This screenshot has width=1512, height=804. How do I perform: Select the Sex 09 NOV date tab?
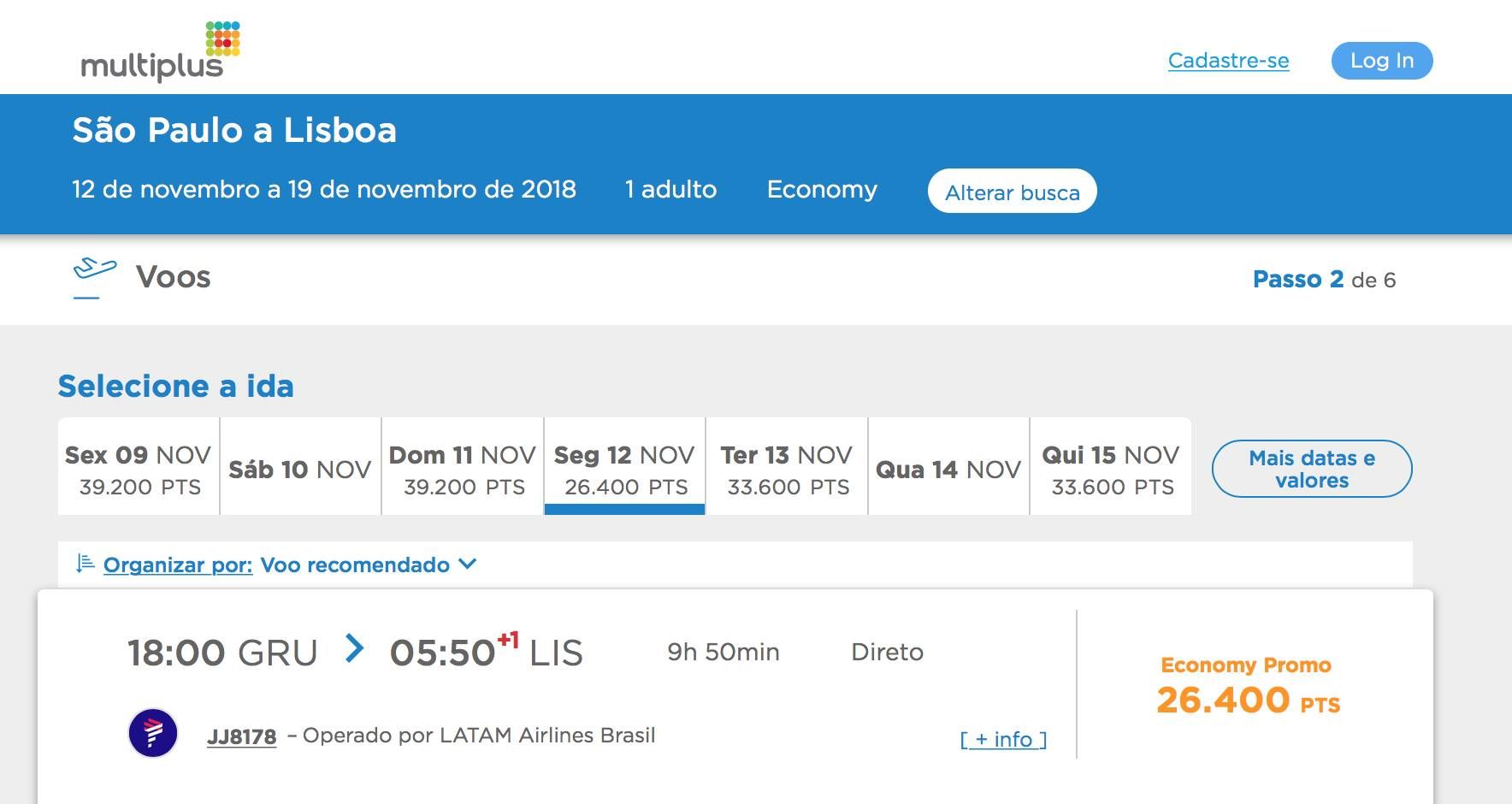tap(139, 467)
